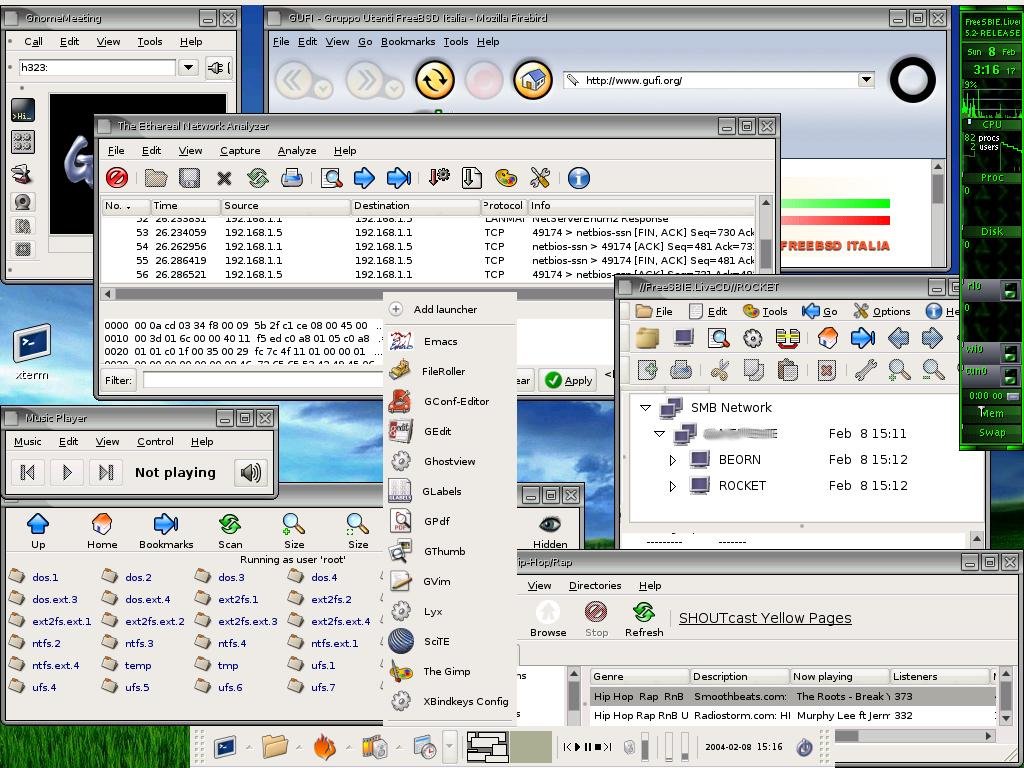Expand the ROCKET host node
The image size is (1024, 768).
coord(673,487)
